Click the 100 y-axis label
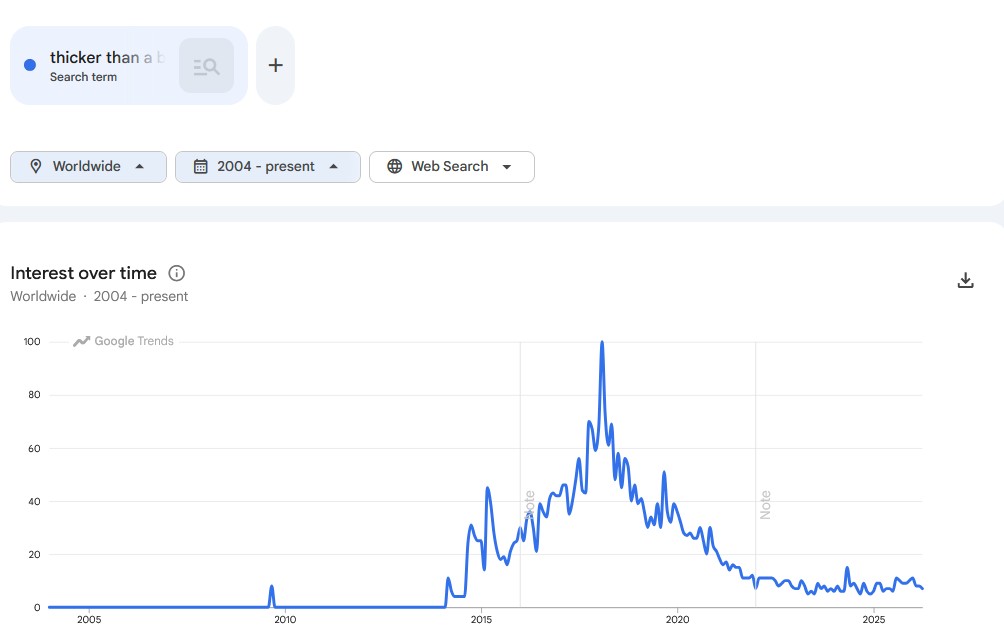The width and height of the screenshot is (1004, 640). click(x=32, y=342)
